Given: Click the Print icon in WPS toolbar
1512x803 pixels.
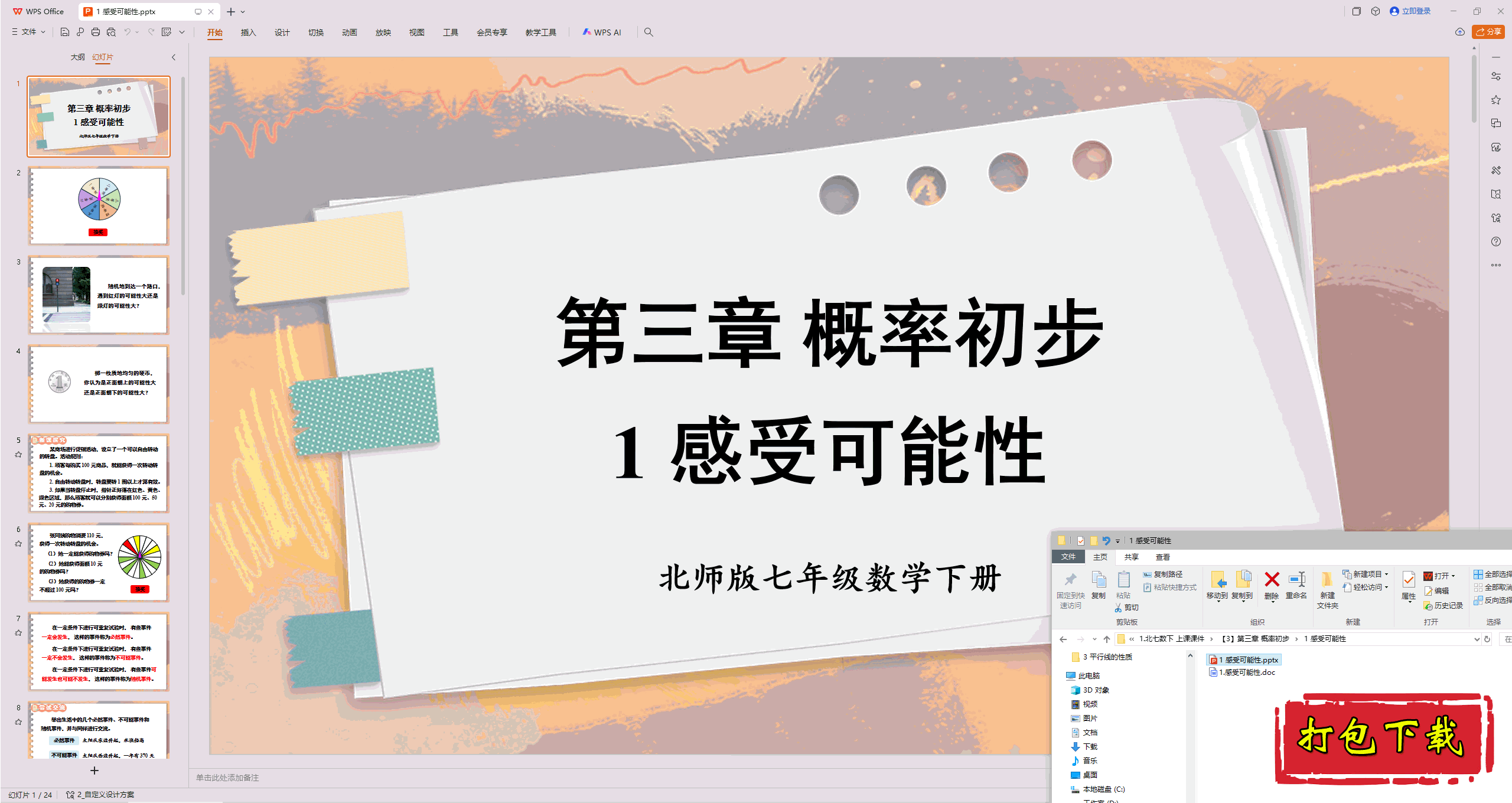Looking at the screenshot, I should [96, 32].
